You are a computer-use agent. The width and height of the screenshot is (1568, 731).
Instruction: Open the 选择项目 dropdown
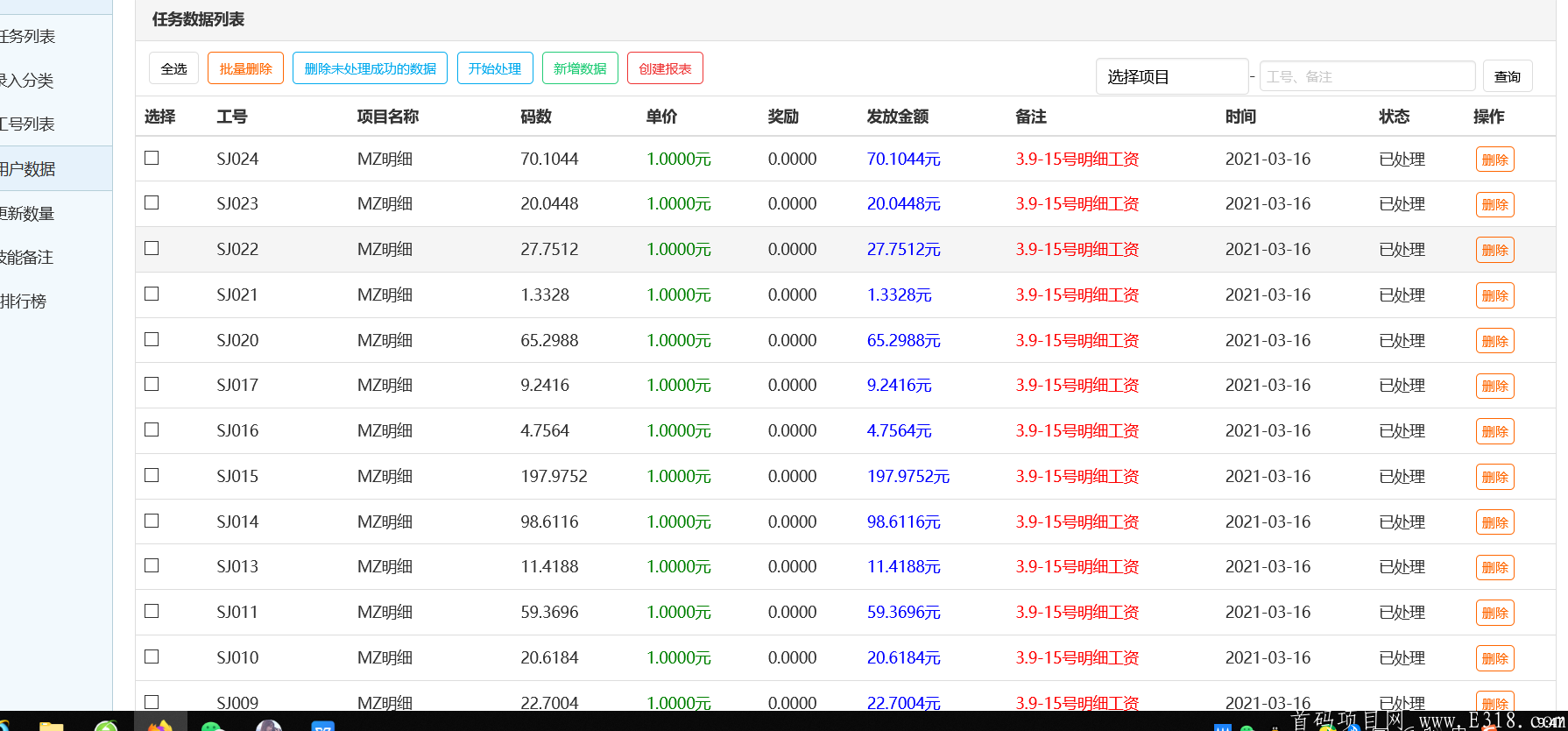coord(1172,76)
